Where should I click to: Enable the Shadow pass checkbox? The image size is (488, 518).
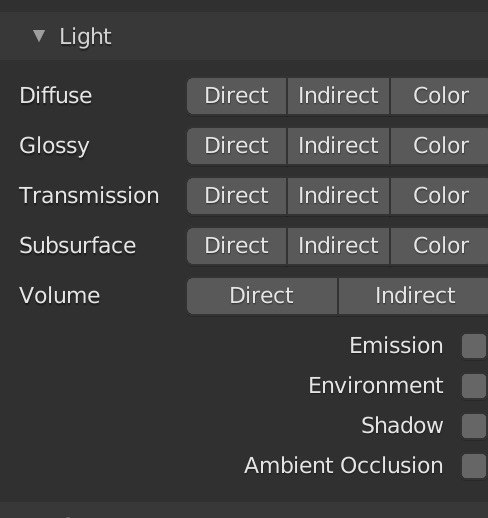[474, 426]
